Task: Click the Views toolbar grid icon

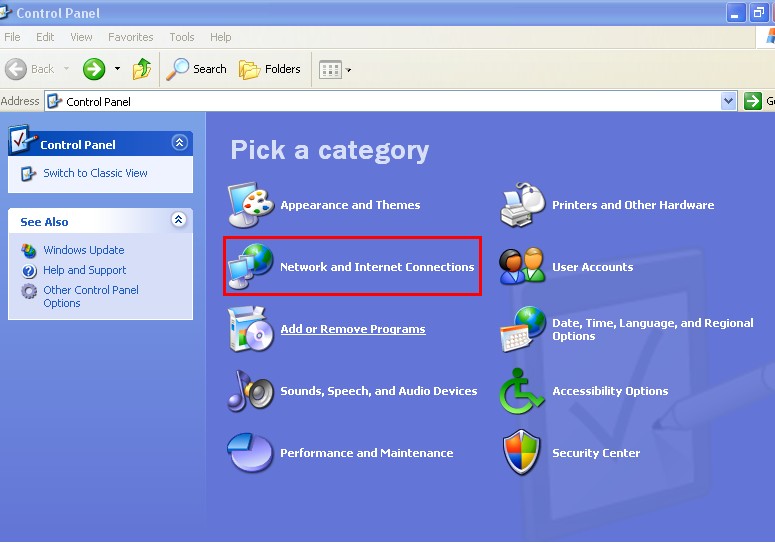Action: point(330,70)
